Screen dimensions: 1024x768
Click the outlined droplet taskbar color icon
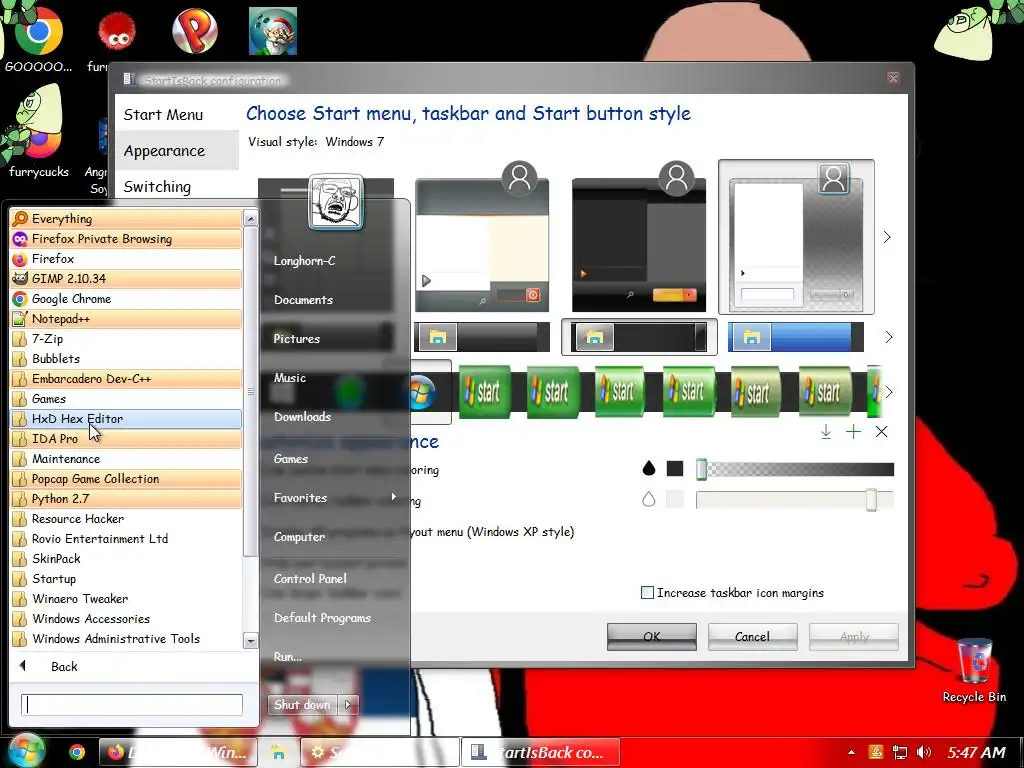648,500
